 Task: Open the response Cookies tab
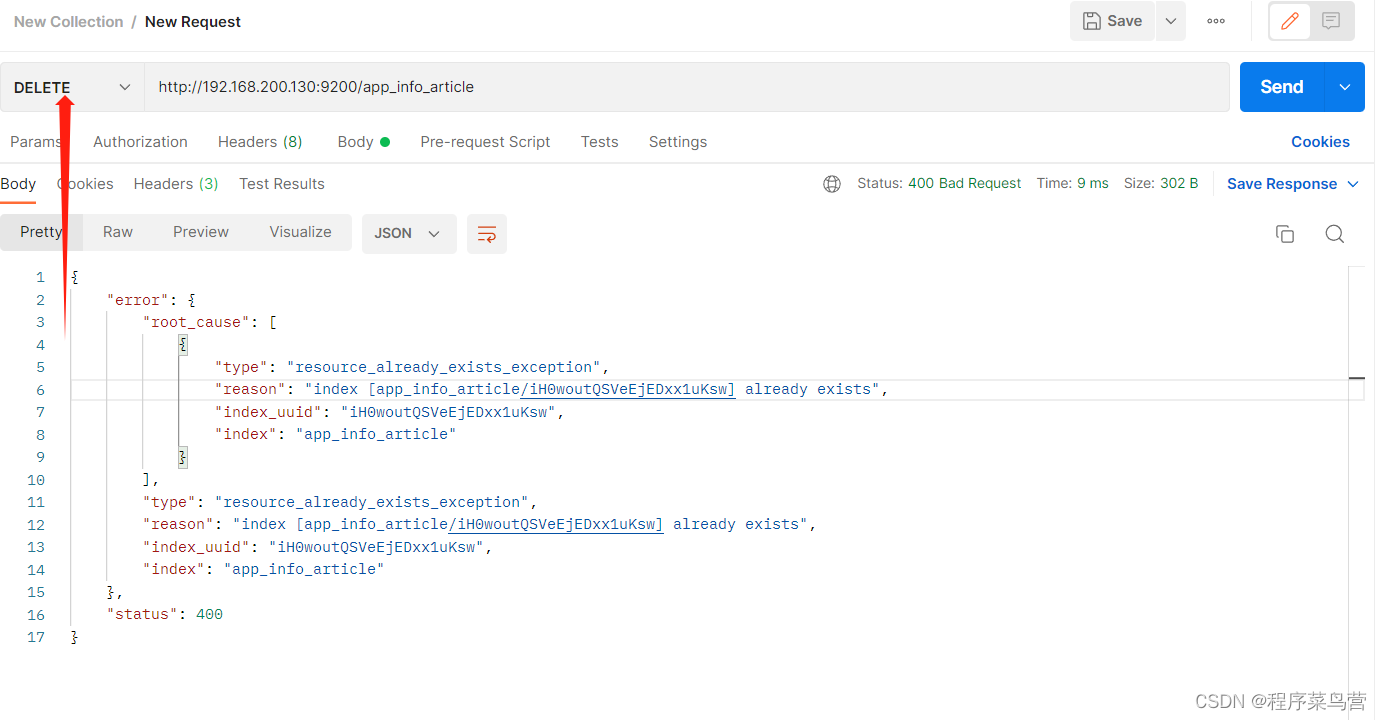click(x=85, y=184)
